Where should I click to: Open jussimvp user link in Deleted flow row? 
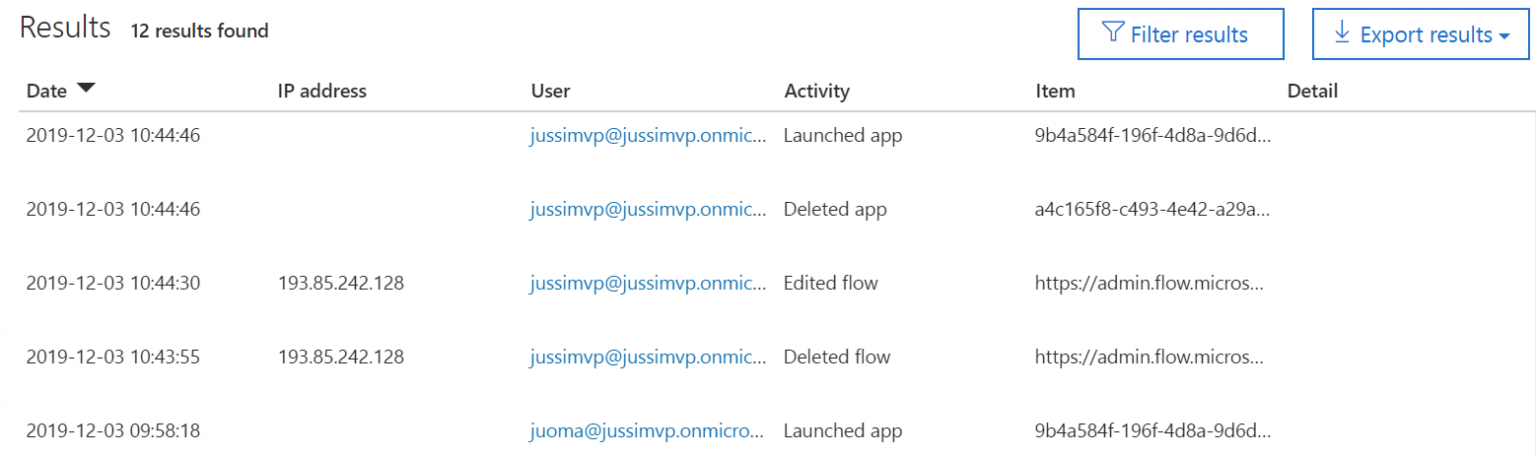(x=650, y=357)
